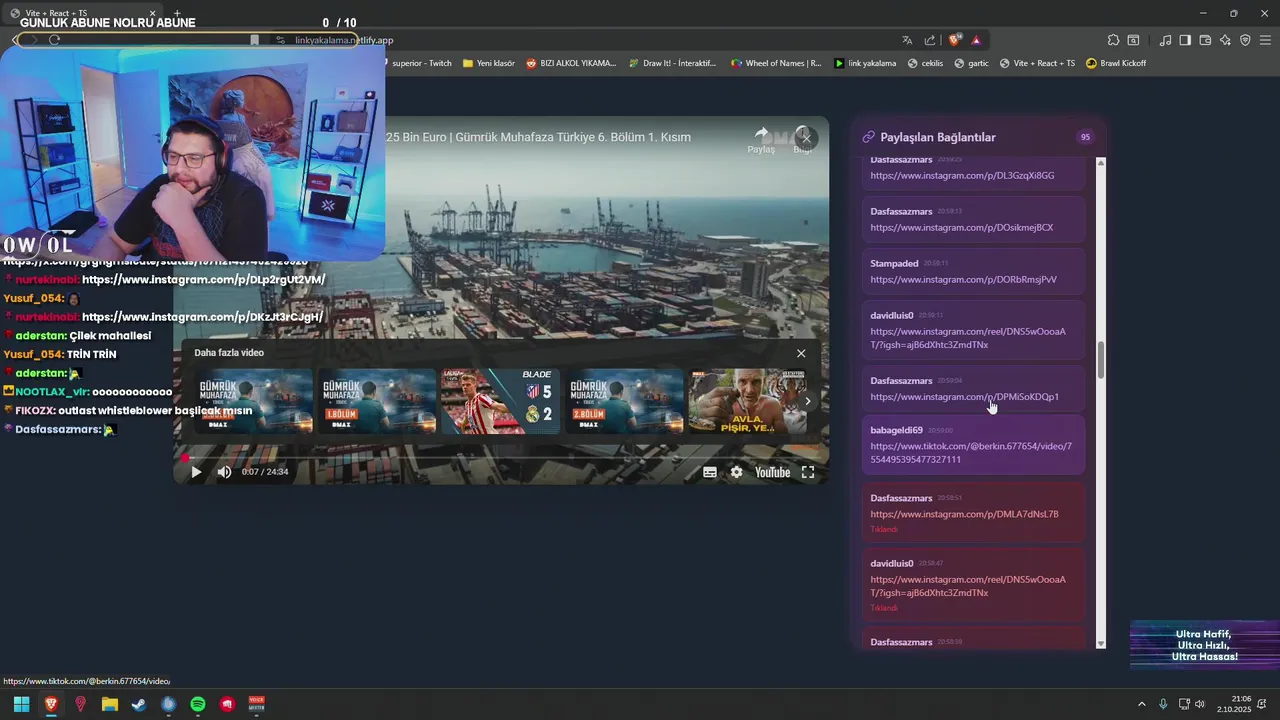The height and width of the screenshot is (720, 1280).
Task: Seek on the video progress bar
Action: 500,457
